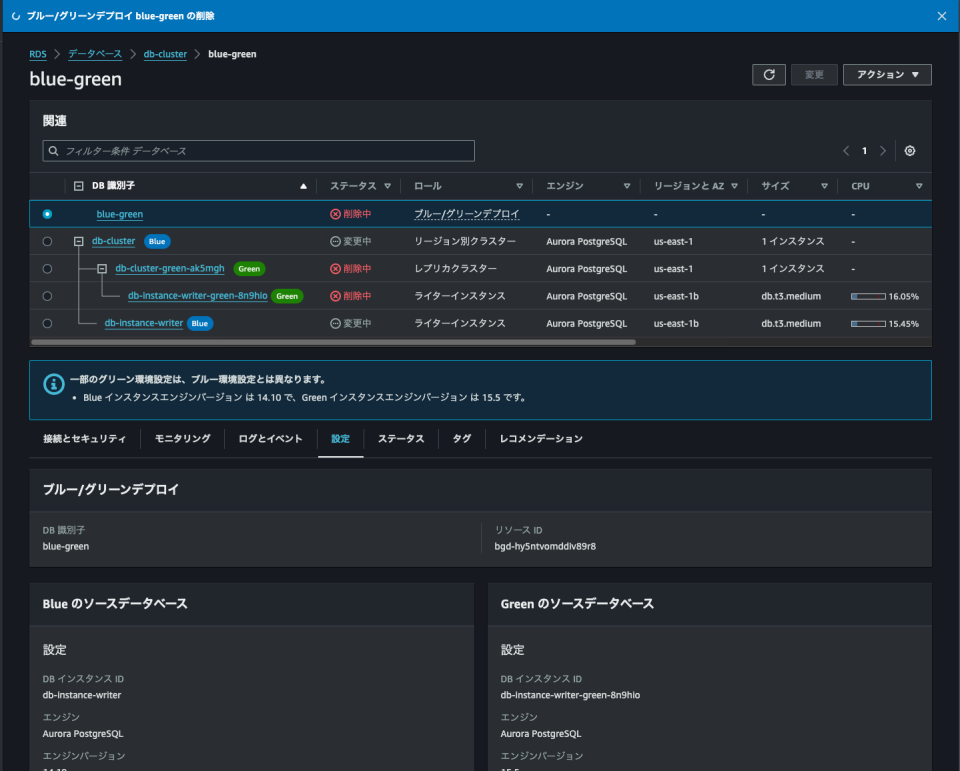
Task: Open the アクション dropdown menu
Action: [886, 74]
